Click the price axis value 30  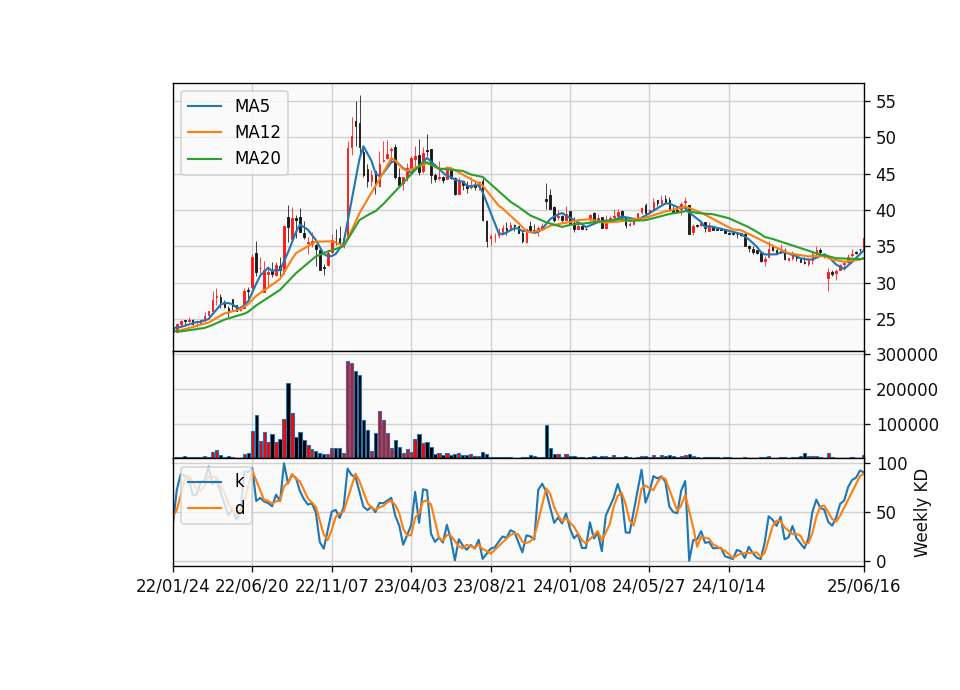[x=885, y=283]
